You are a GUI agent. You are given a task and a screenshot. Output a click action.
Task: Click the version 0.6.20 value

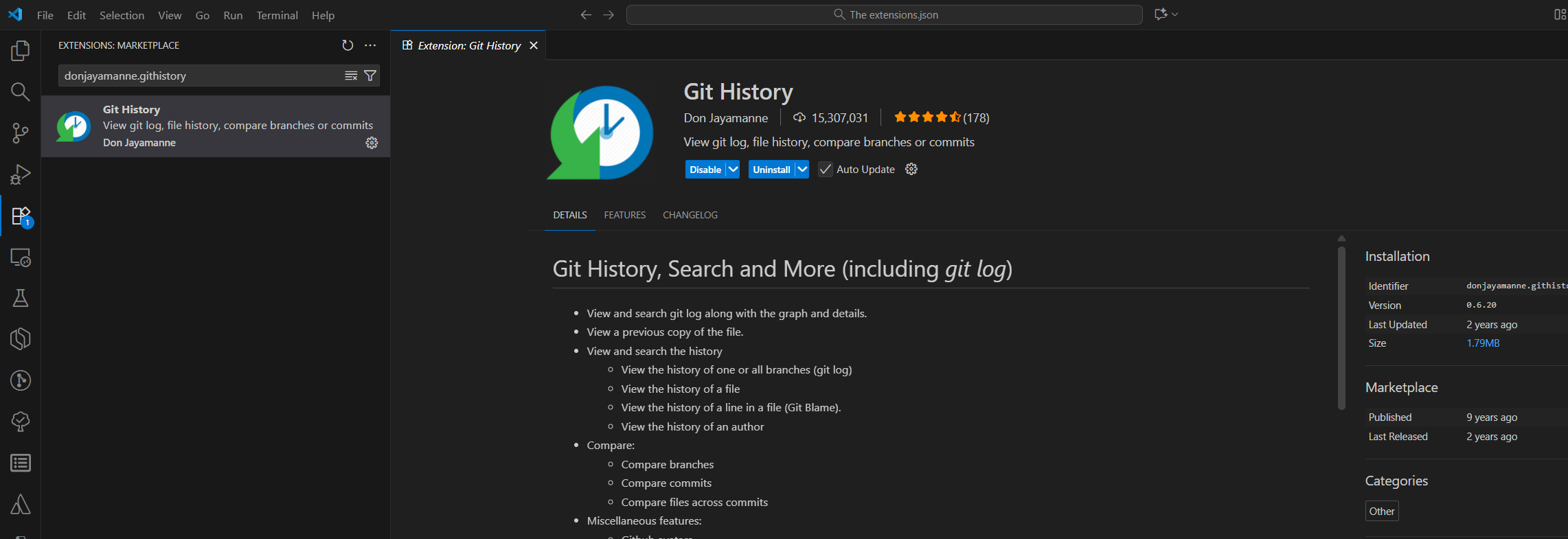point(1481,305)
